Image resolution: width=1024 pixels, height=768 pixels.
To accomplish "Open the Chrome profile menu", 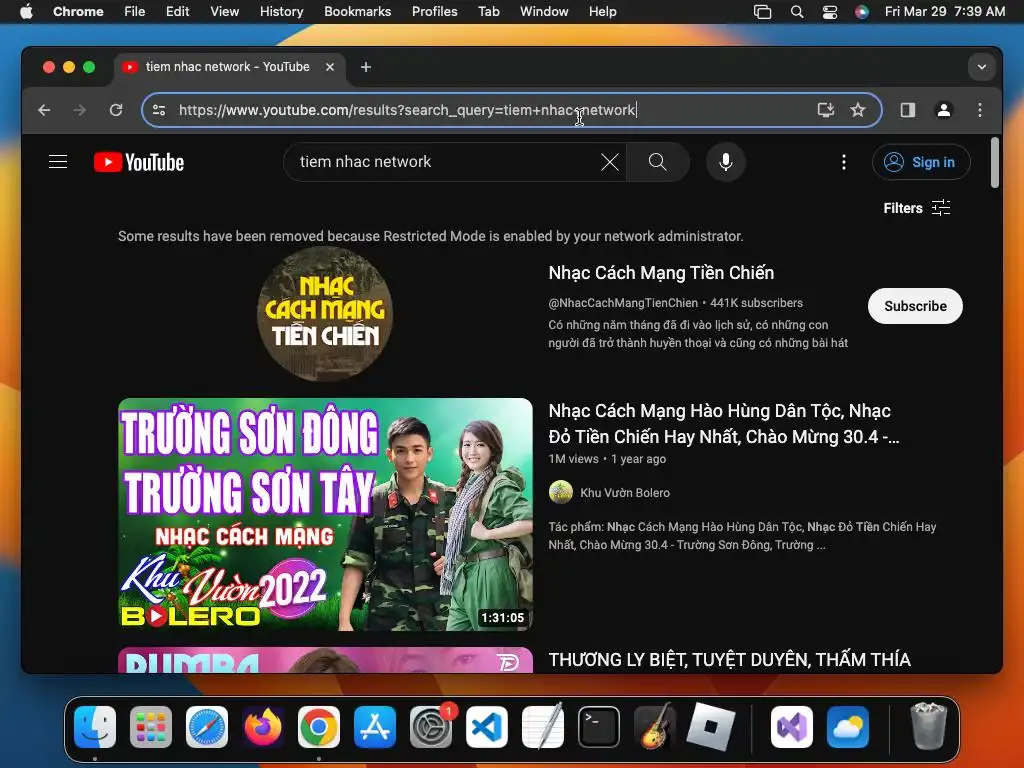I will point(944,110).
